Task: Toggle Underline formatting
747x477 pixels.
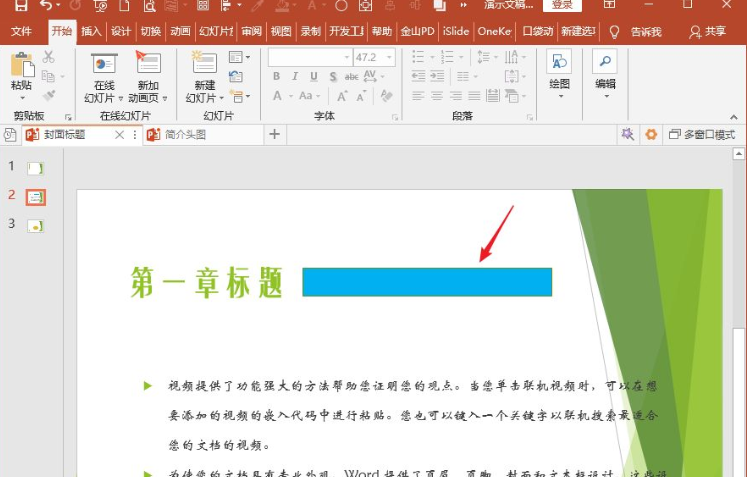Action: click(313, 76)
